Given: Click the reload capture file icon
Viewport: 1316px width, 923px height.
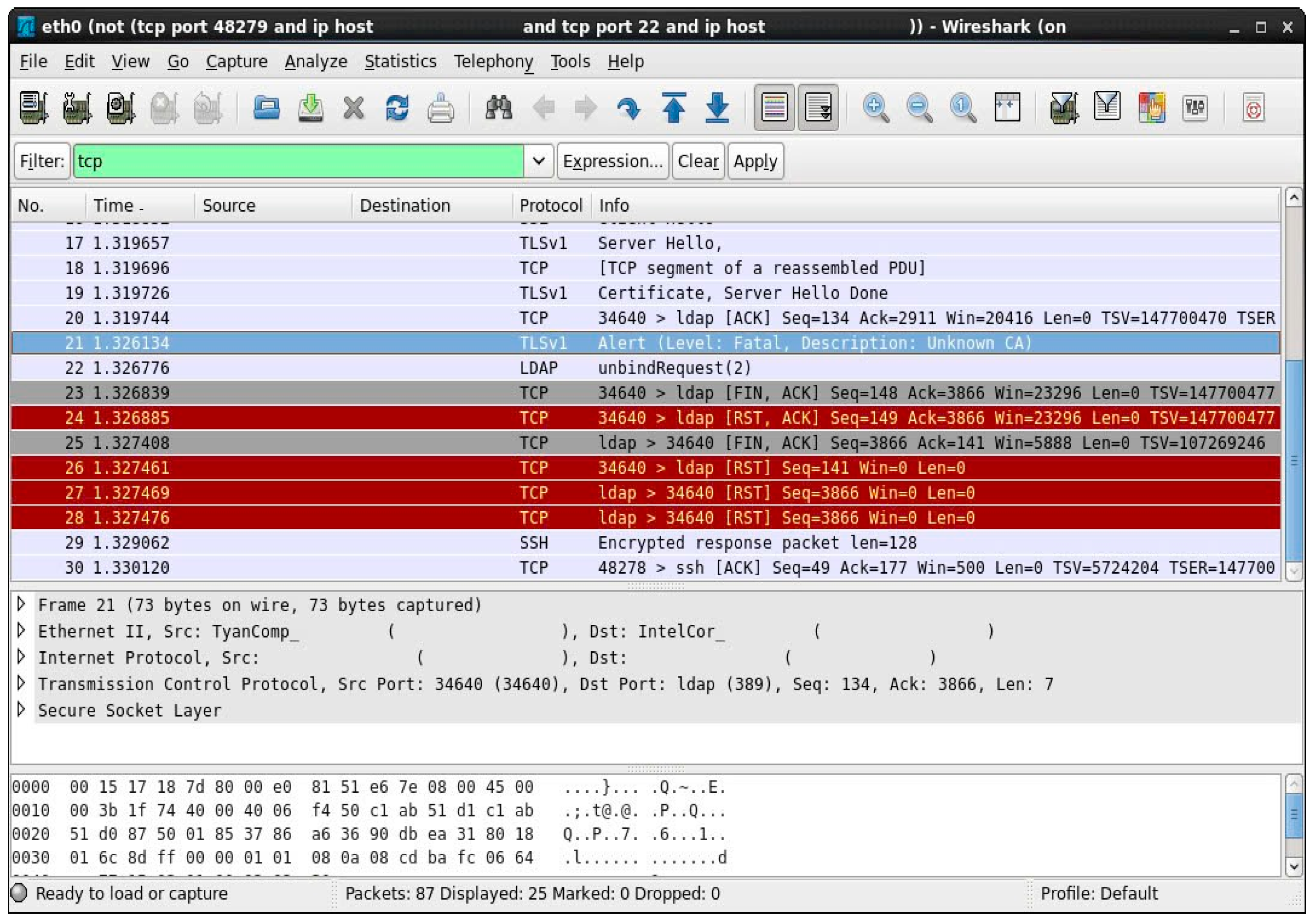Looking at the screenshot, I should click(396, 107).
